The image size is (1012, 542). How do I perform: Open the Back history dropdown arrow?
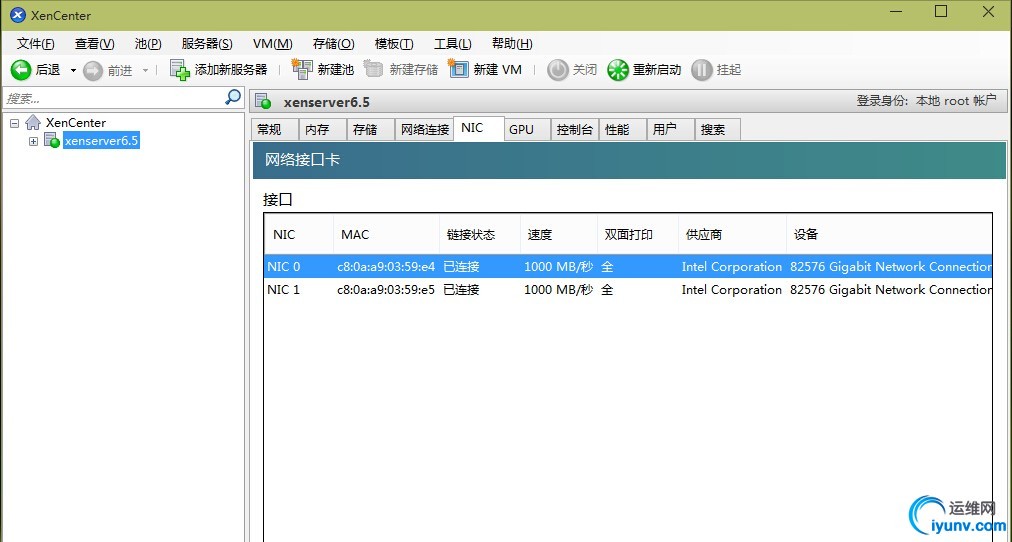coord(73,70)
